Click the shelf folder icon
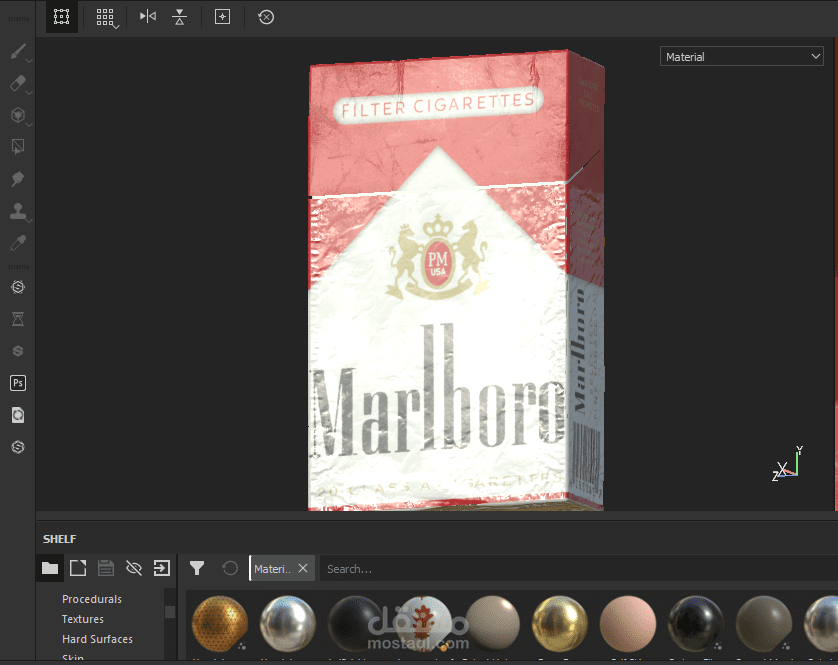Screen dimensions: 838x665 coord(50,568)
